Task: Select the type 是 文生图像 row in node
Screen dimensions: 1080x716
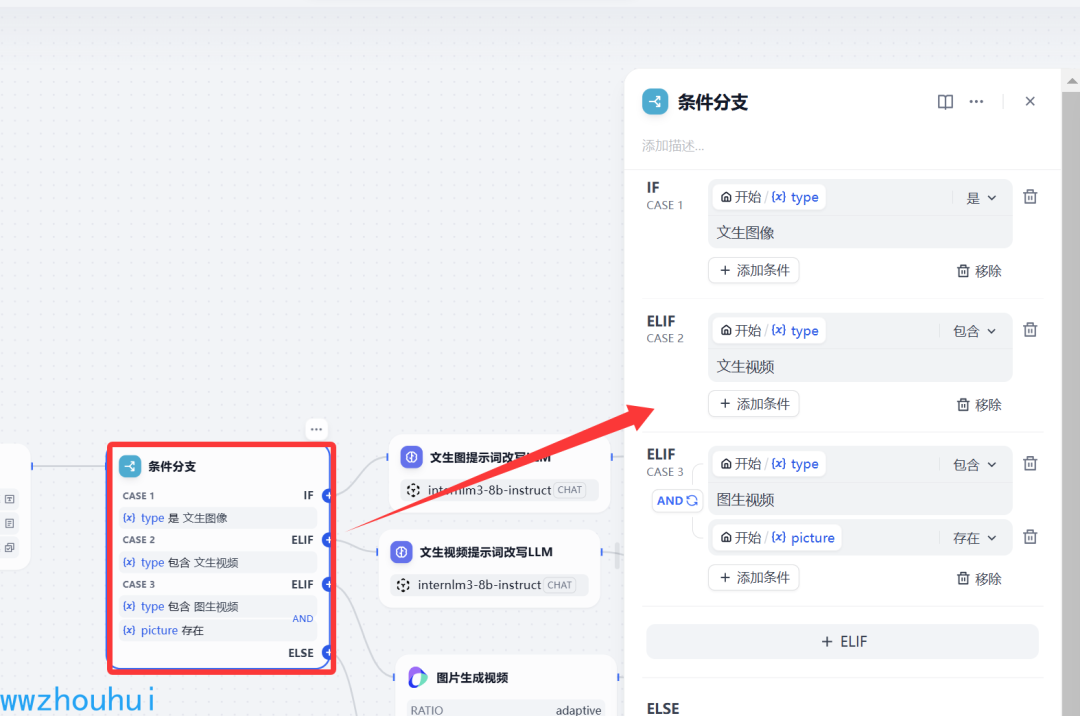Action: click(218, 518)
